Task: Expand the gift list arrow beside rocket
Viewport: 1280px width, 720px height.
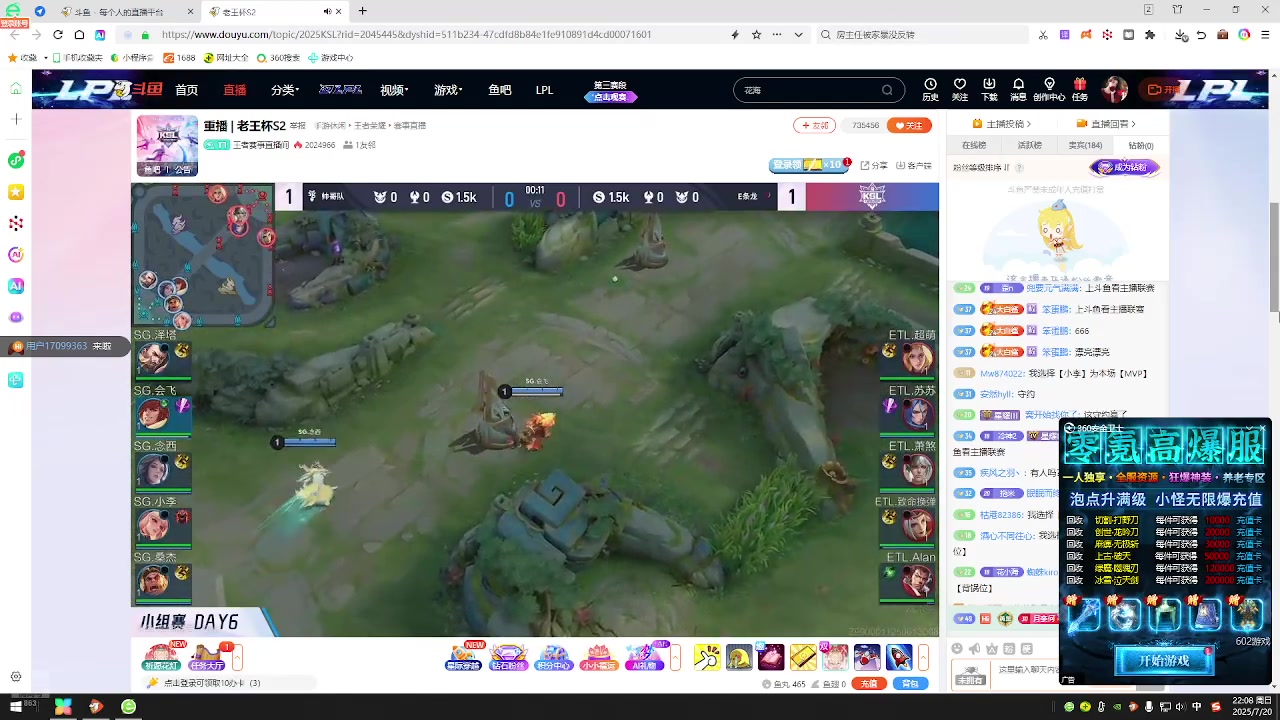Action: pyautogui.click(x=924, y=657)
